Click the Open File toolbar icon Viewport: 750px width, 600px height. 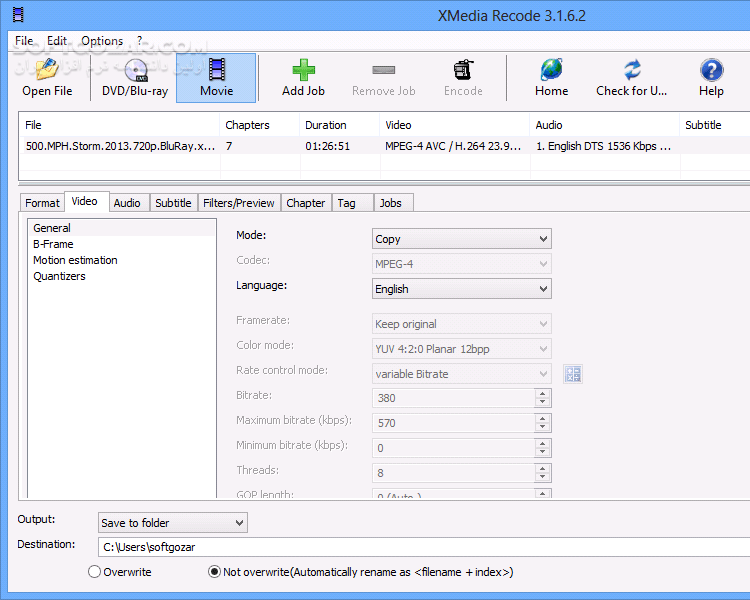[x=47, y=70]
